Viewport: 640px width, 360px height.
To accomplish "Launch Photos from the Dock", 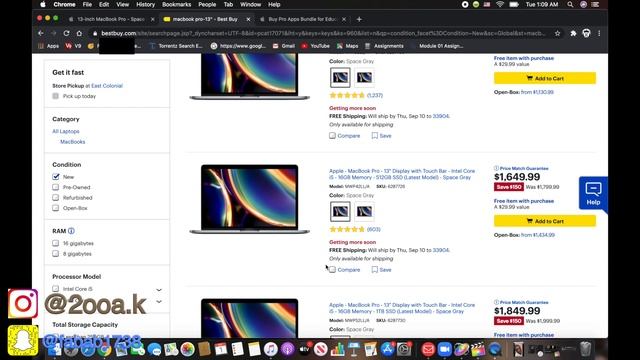I will (x=187, y=349).
